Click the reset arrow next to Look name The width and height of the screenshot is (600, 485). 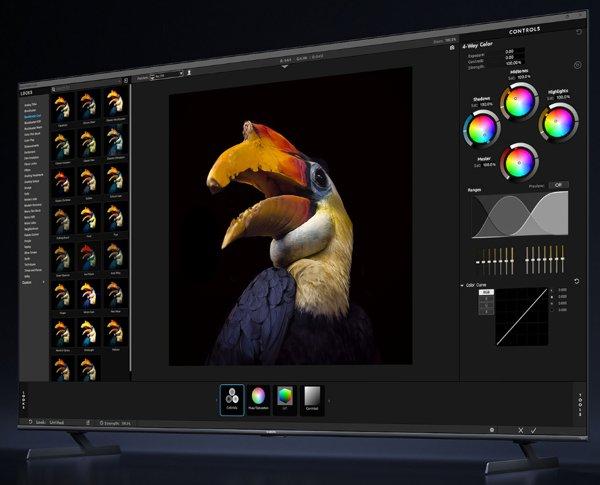point(31,422)
